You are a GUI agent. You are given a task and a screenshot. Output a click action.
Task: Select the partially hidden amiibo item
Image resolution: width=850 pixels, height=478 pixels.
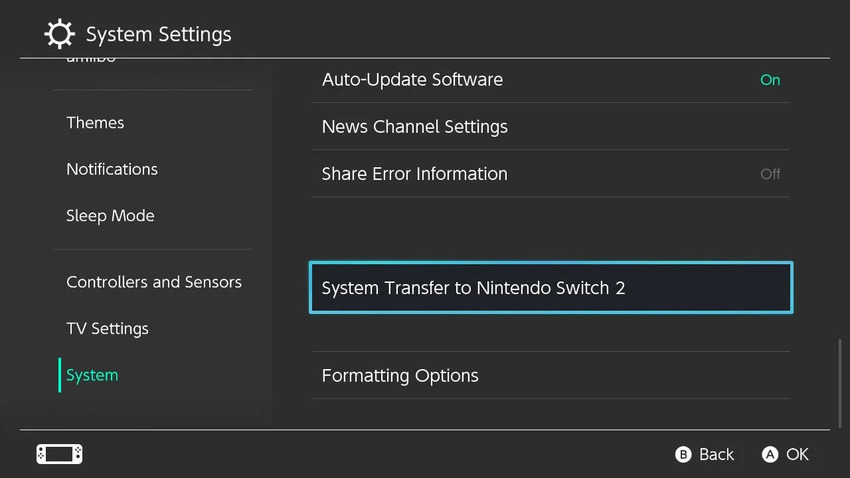[x=91, y=60]
